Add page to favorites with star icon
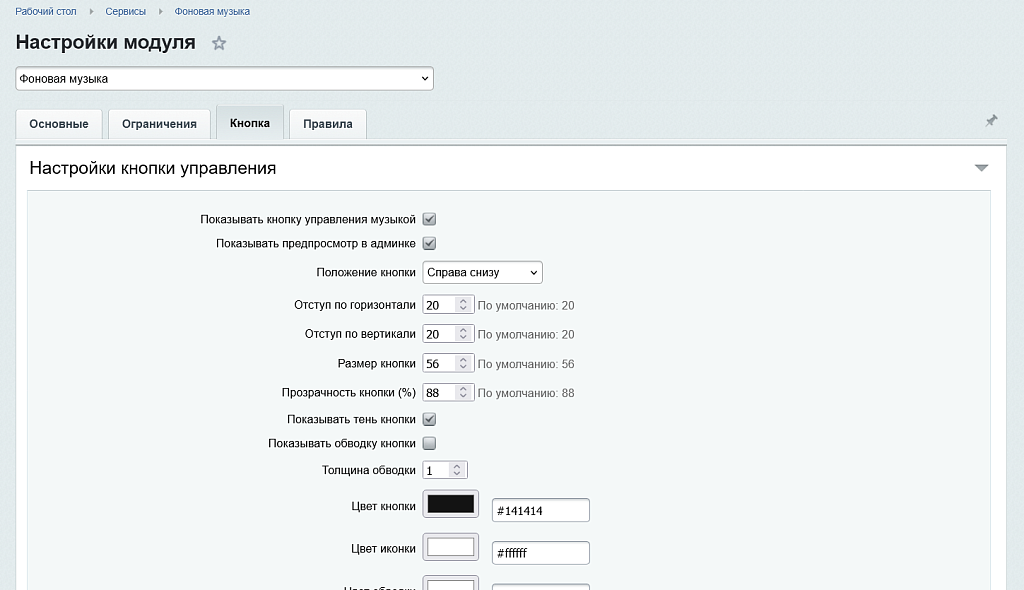The image size is (1024, 590). pos(219,43)
